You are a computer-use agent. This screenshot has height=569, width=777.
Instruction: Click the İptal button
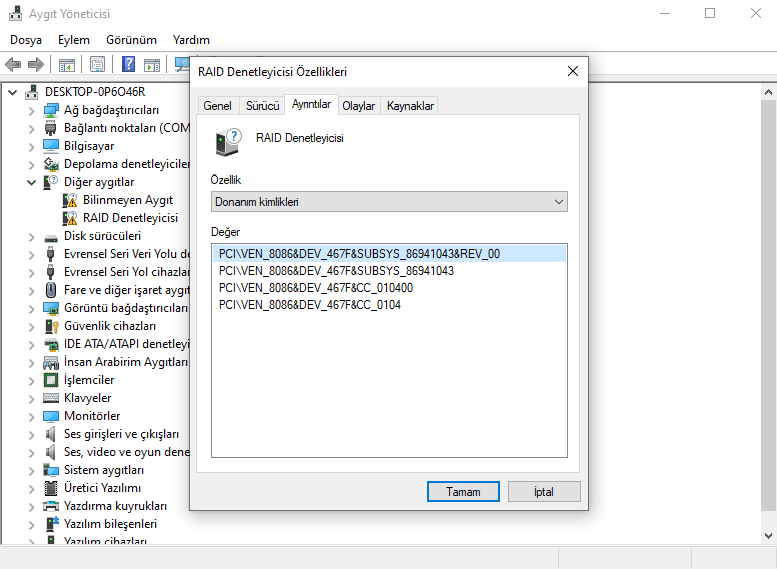[x=544, y=492]
